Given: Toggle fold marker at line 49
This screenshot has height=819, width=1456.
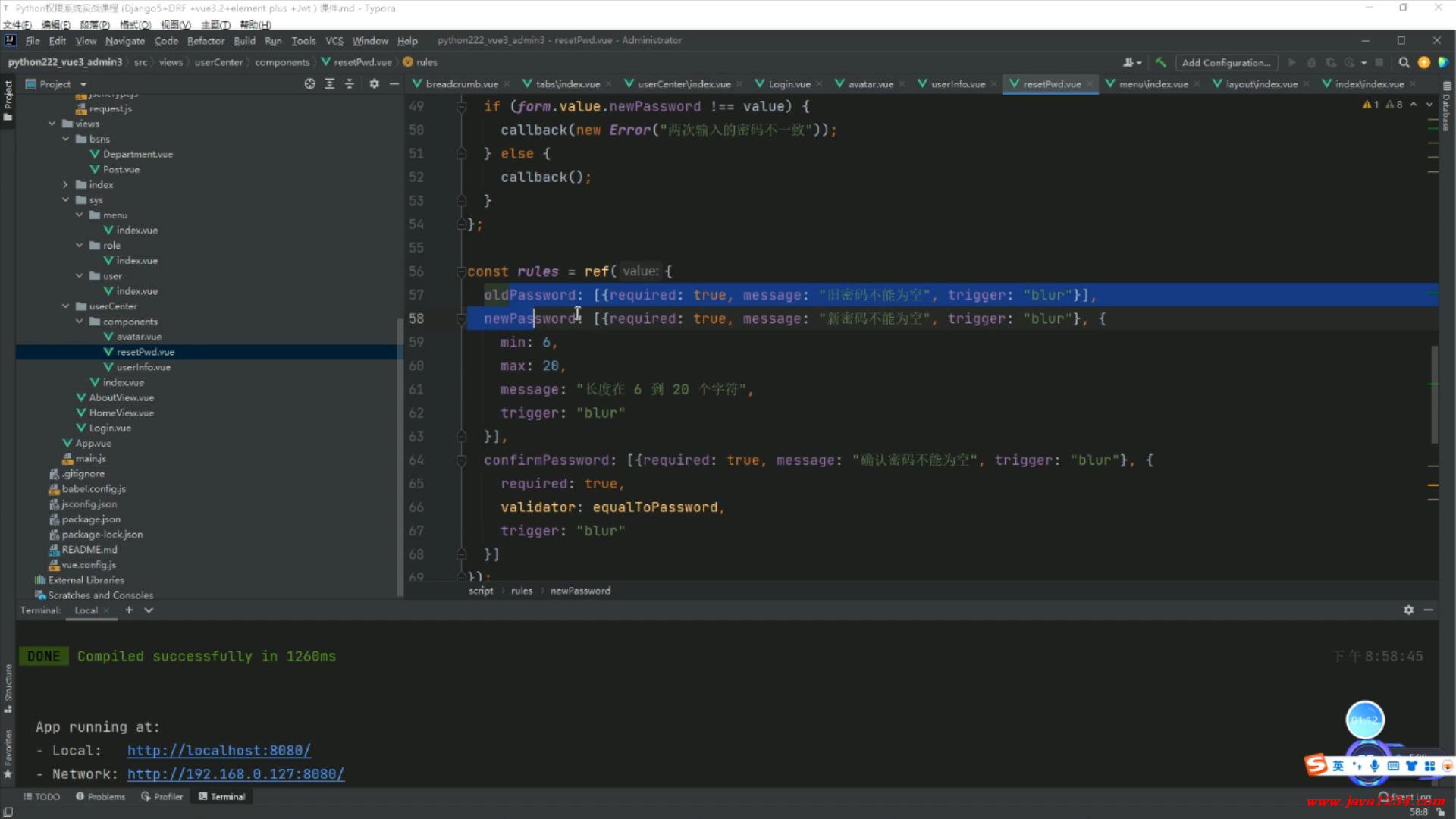Looking at the screenshot, I should tap(461, 106).
